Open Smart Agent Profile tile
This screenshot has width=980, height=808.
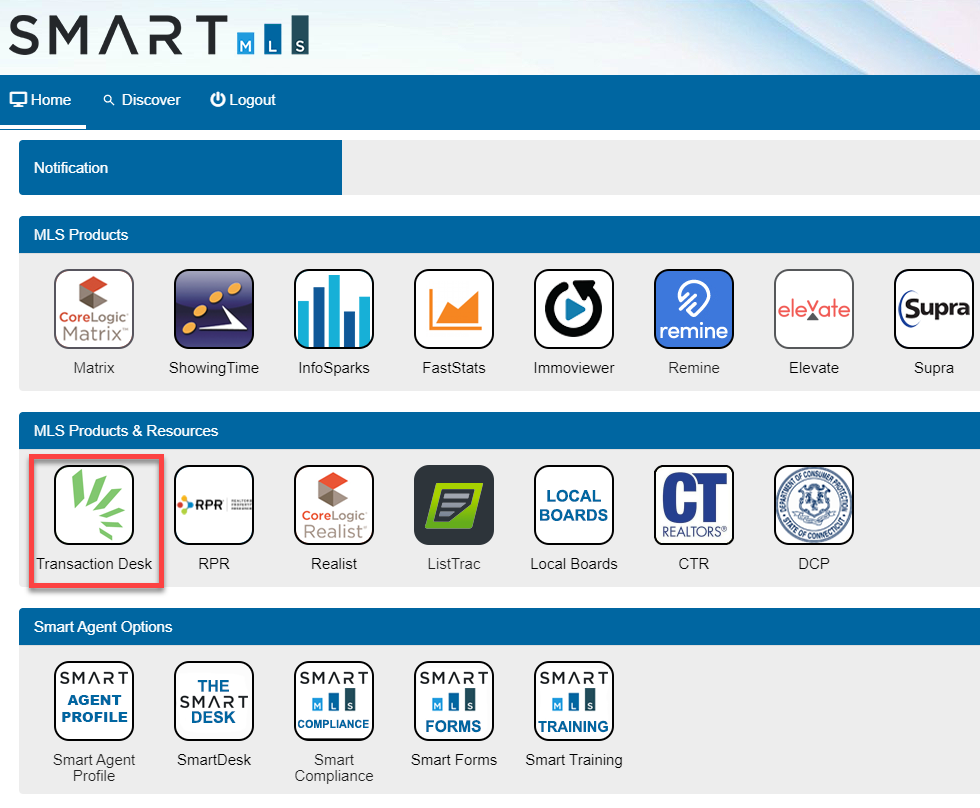coord(94,701)
